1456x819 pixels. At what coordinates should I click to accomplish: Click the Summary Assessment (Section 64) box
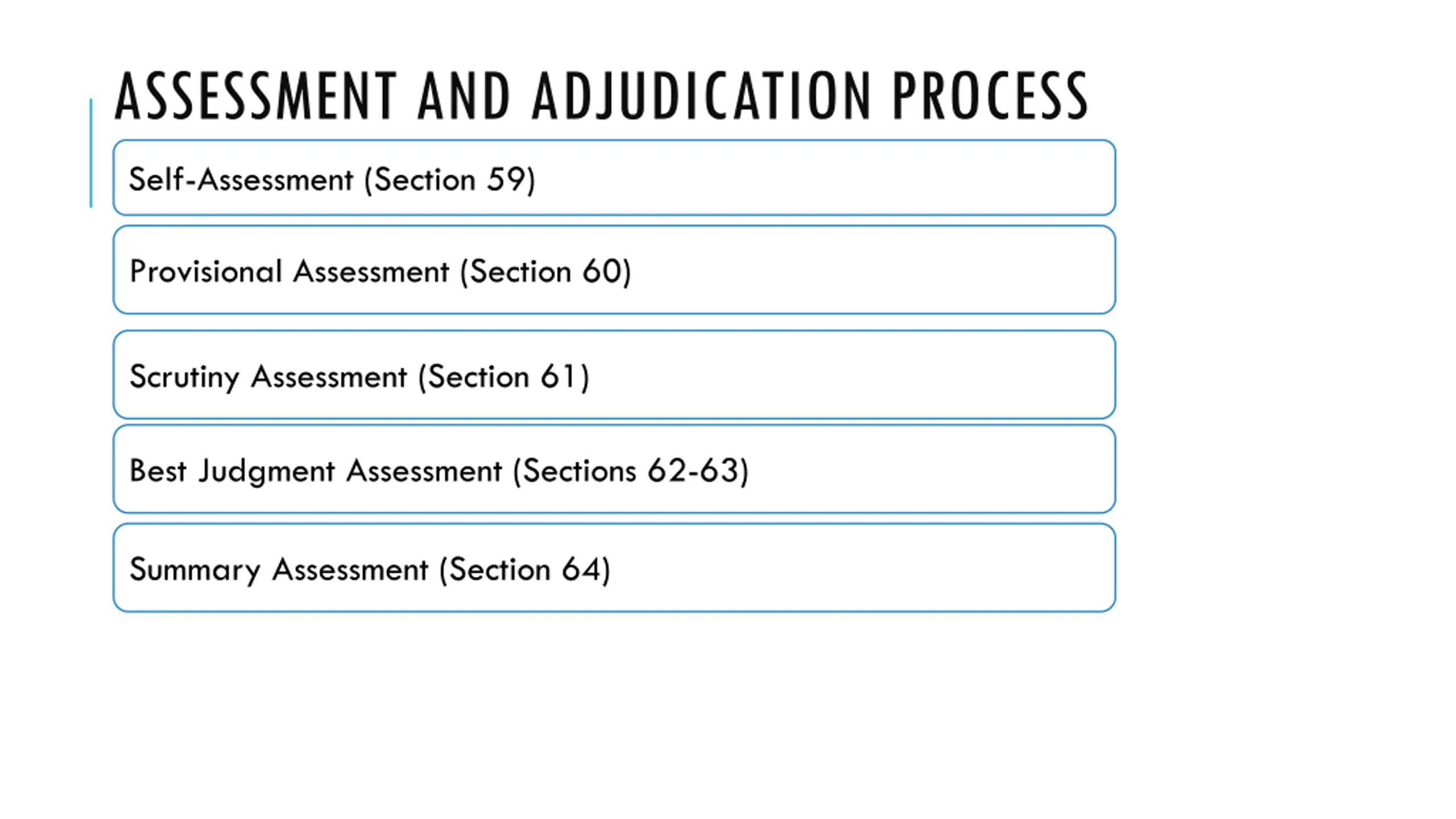(x=614, y=568)
